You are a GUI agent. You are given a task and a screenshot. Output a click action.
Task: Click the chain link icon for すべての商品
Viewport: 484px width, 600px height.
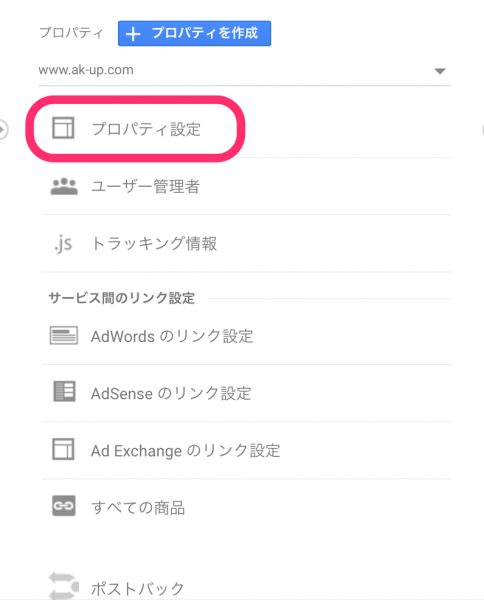tap(64, 506)
